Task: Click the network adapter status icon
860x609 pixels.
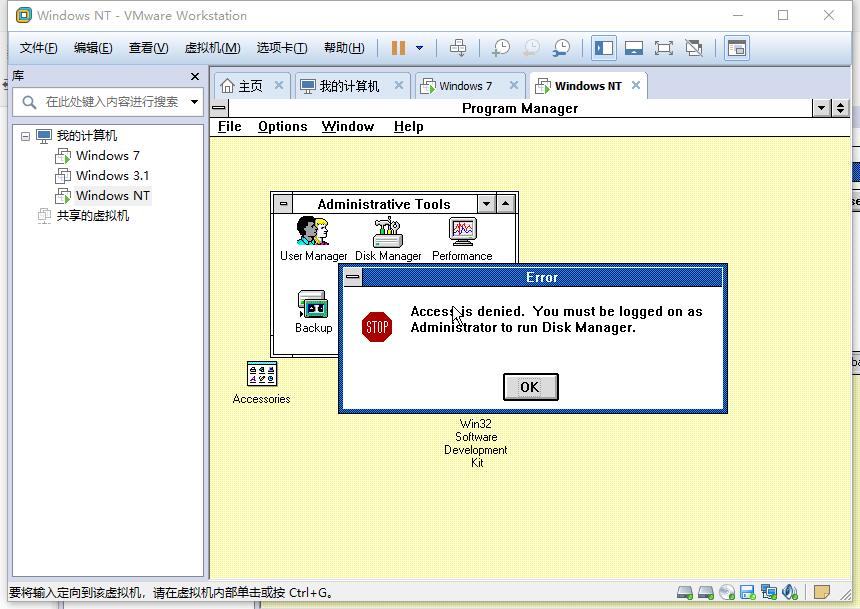Action: tap(769, 593)
